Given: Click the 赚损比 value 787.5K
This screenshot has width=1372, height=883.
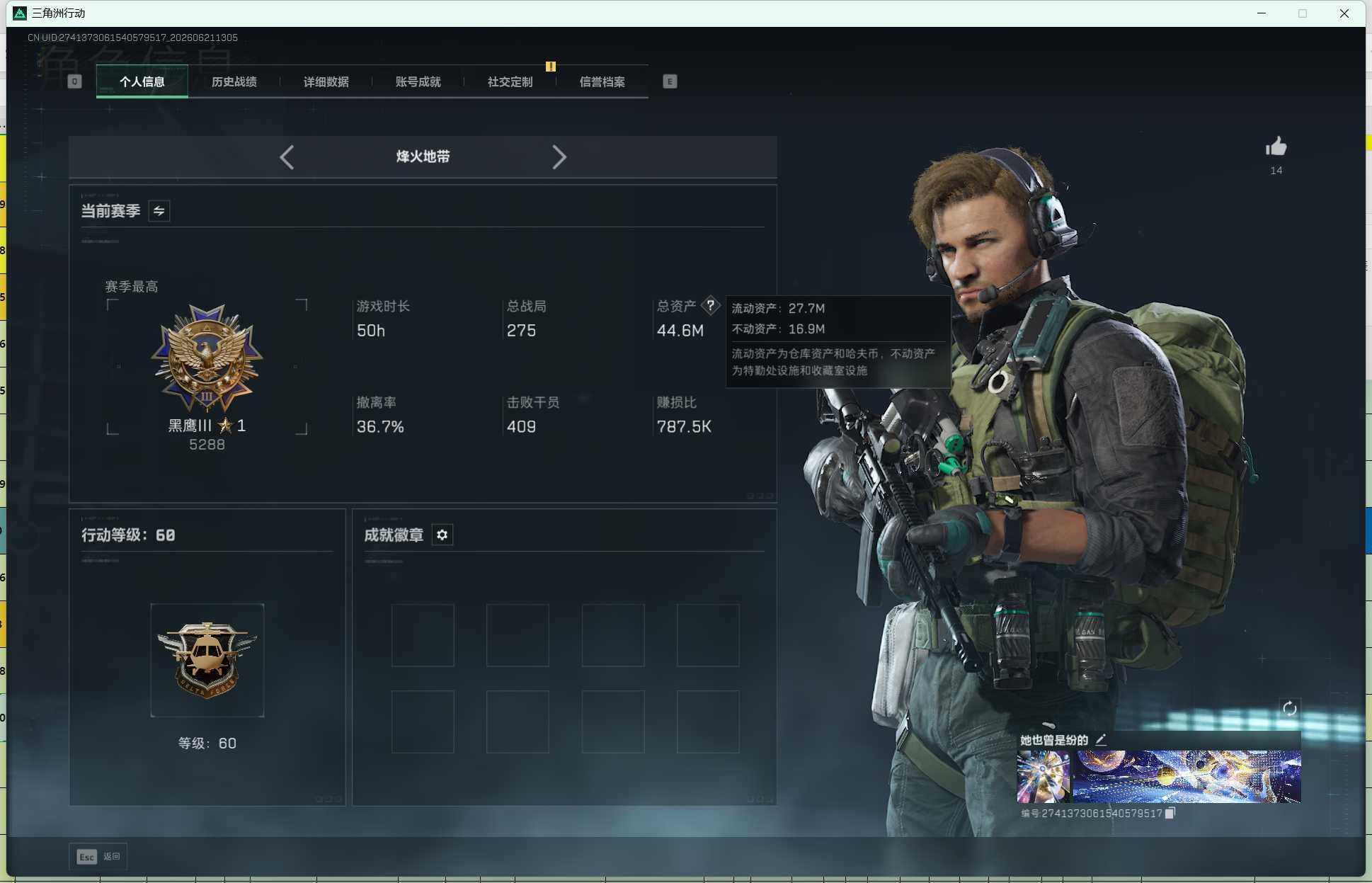Looking at the screenshot, I should [684, 427].
